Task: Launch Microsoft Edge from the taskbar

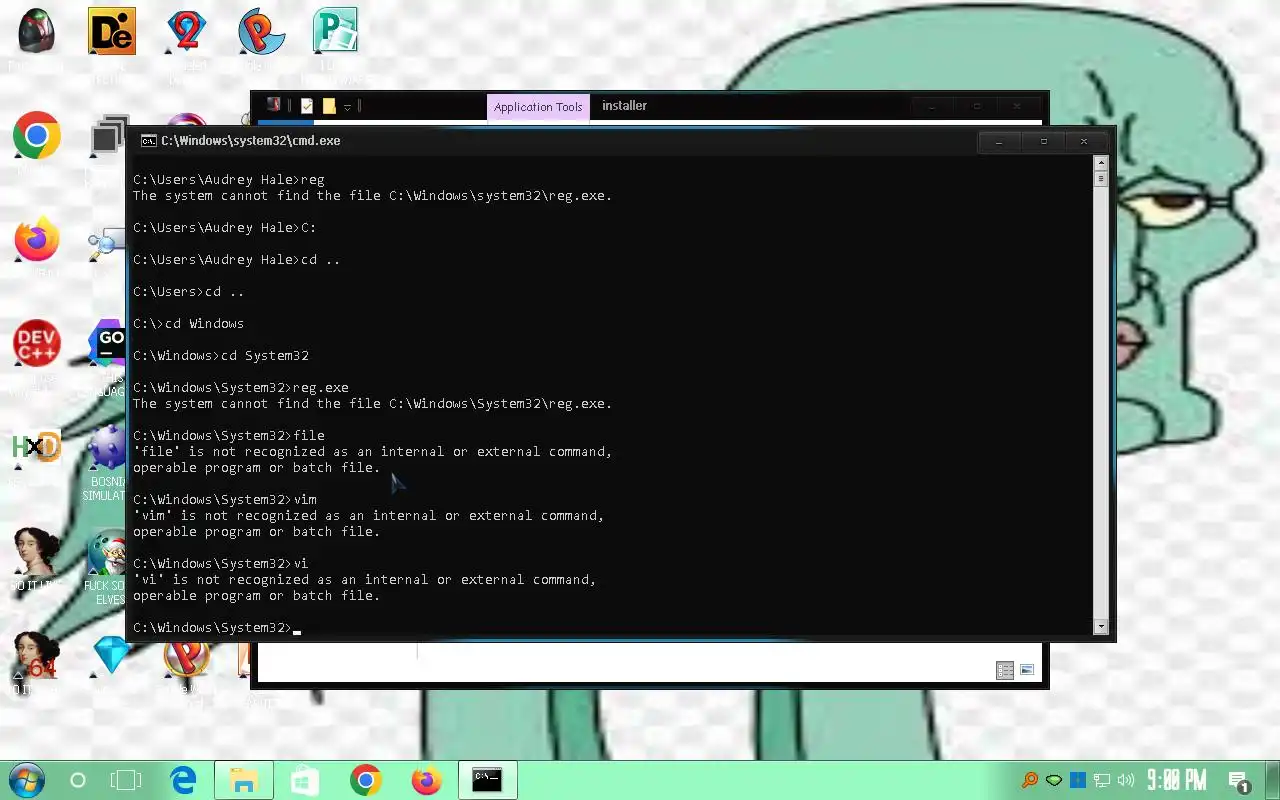Action: [183, 780]
